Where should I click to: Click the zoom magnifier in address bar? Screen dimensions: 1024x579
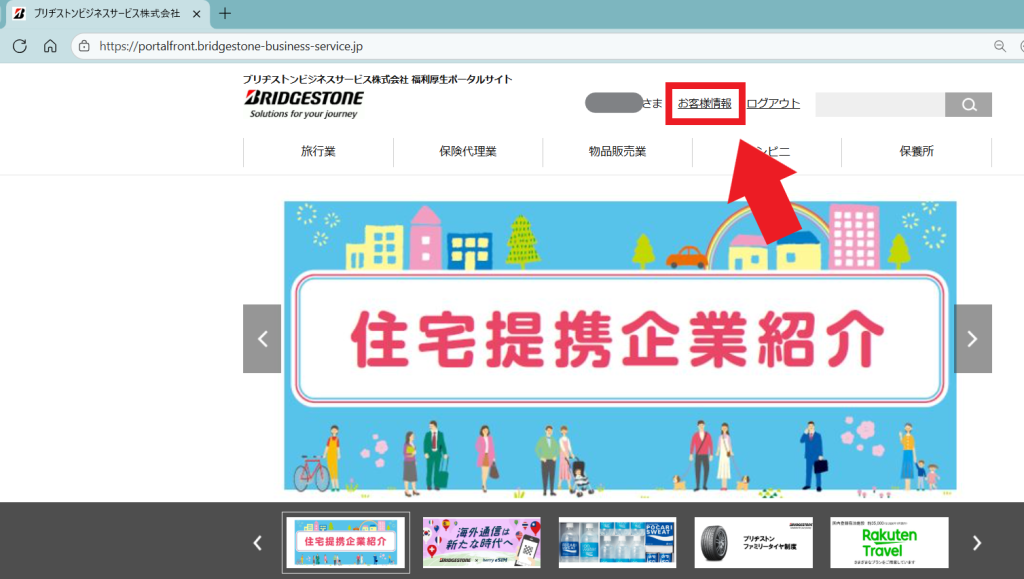999,46
